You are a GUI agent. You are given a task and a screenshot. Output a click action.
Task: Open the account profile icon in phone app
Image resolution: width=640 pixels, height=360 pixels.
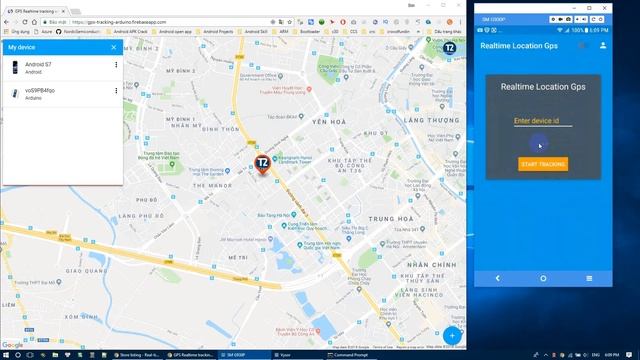click(x=603, y=46)
